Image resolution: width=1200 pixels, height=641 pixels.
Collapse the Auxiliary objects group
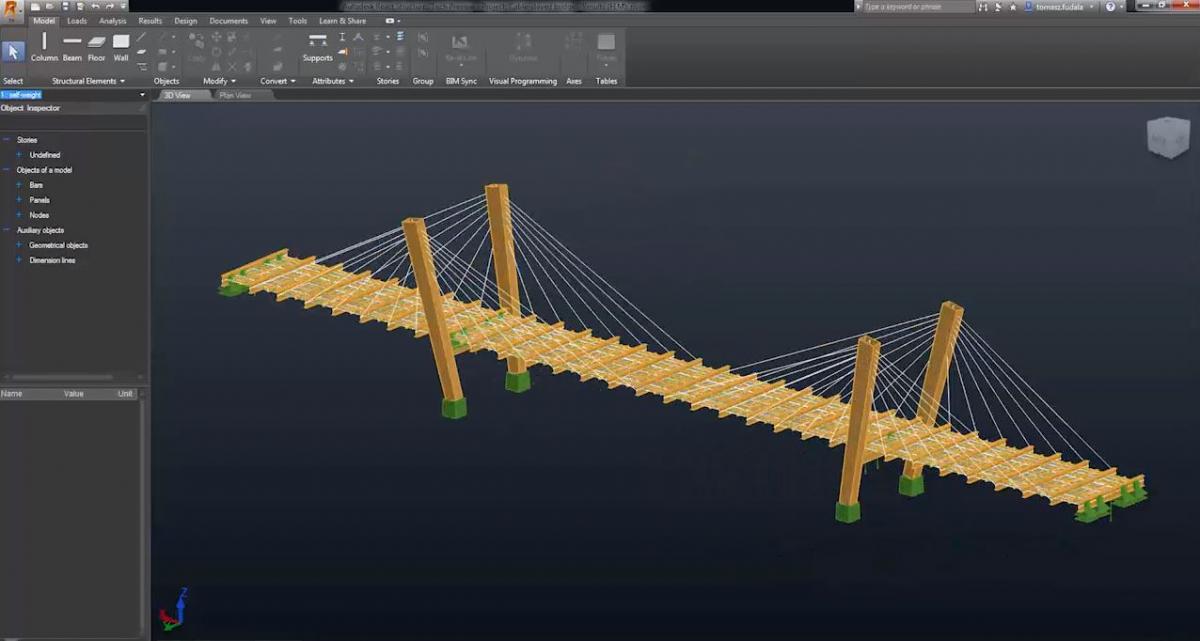coord(5,229)
